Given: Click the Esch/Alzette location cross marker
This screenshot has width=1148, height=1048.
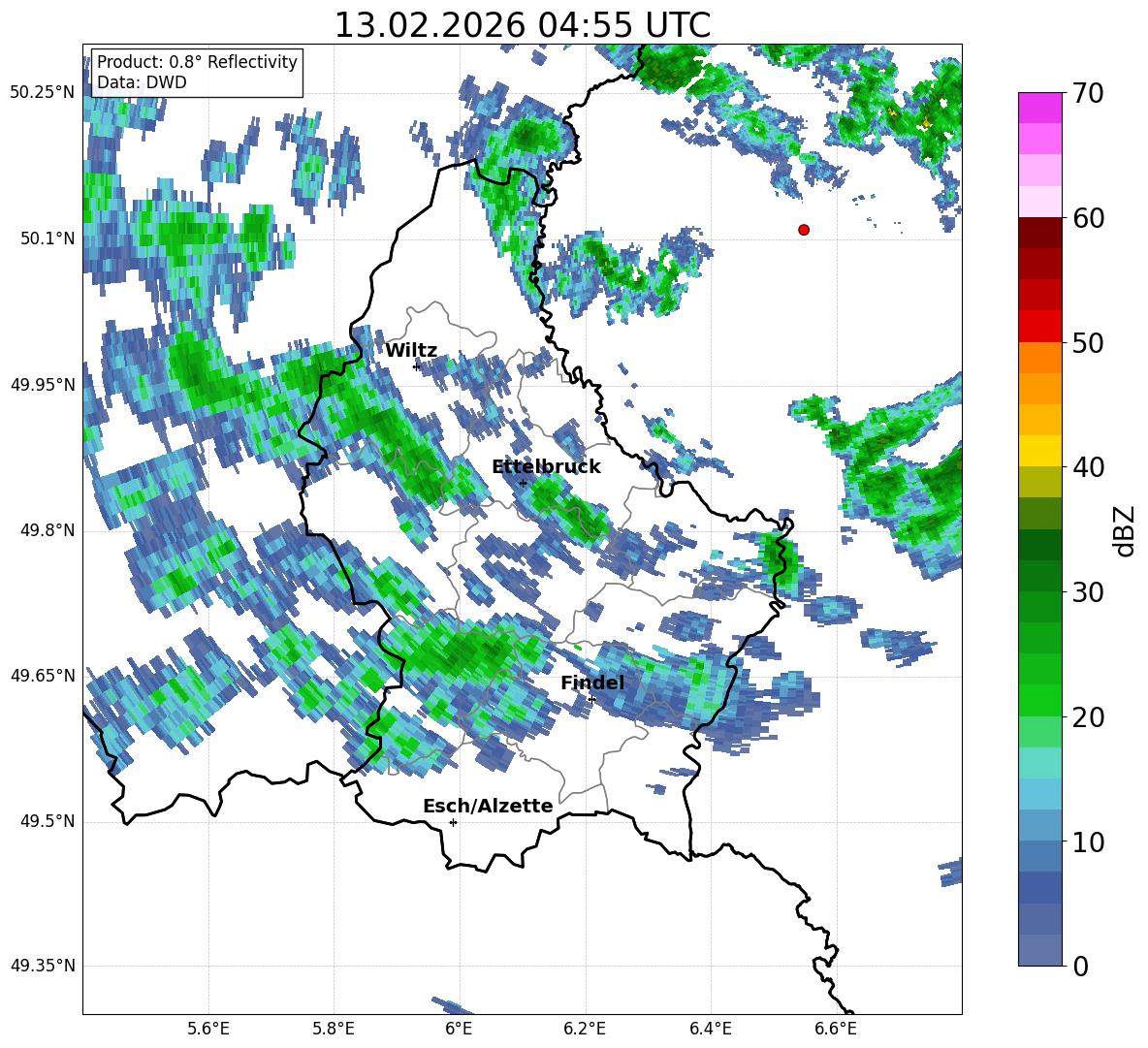Looking at the screenshot, I should (x=453, y=822).
